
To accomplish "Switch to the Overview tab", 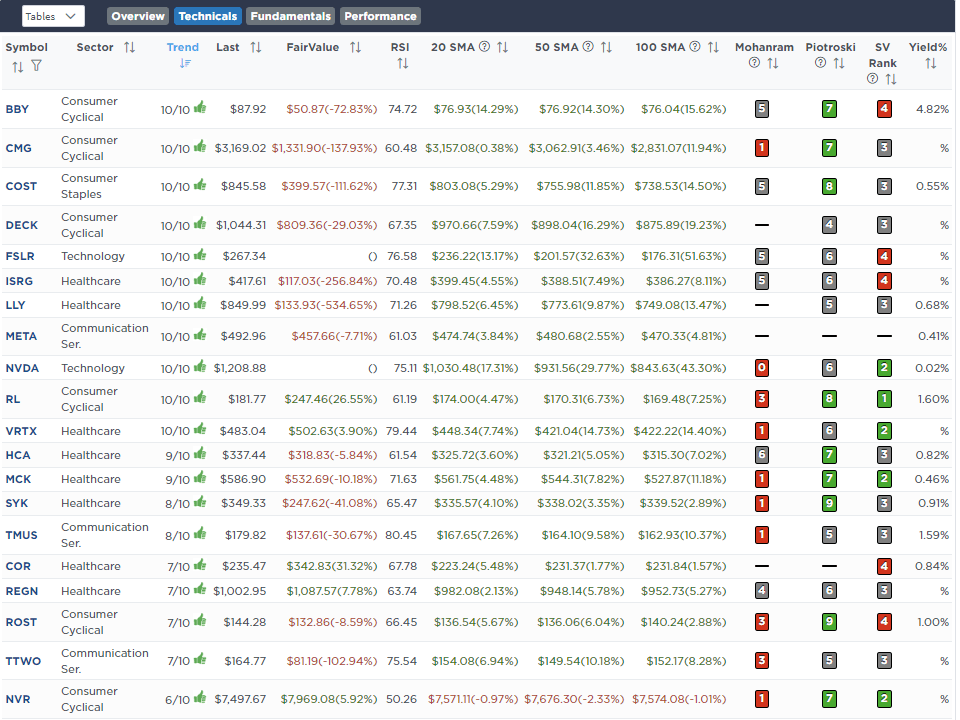I will (x=138, y=16).
